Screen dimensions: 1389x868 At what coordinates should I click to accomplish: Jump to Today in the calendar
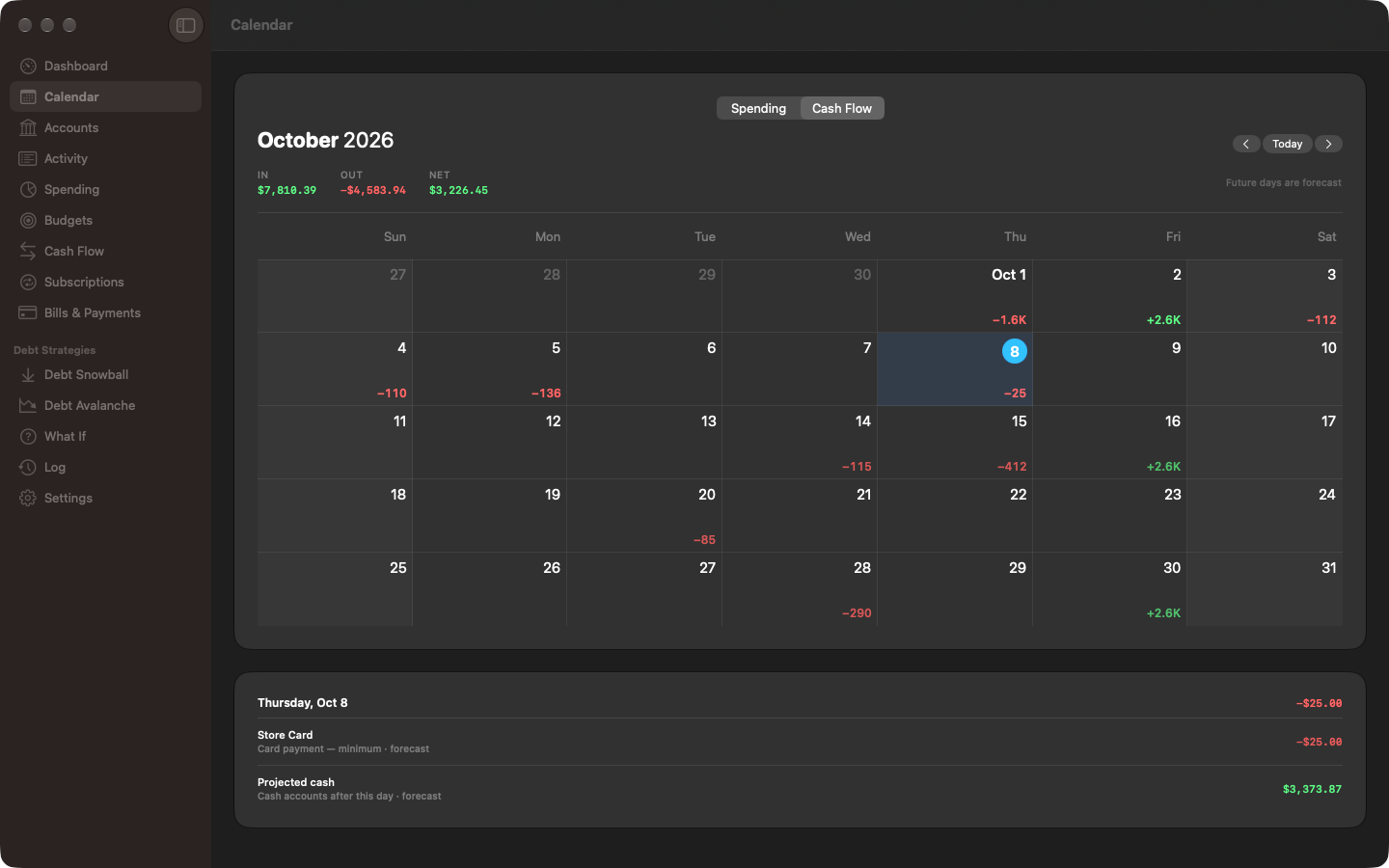[x=1288, y=144]
